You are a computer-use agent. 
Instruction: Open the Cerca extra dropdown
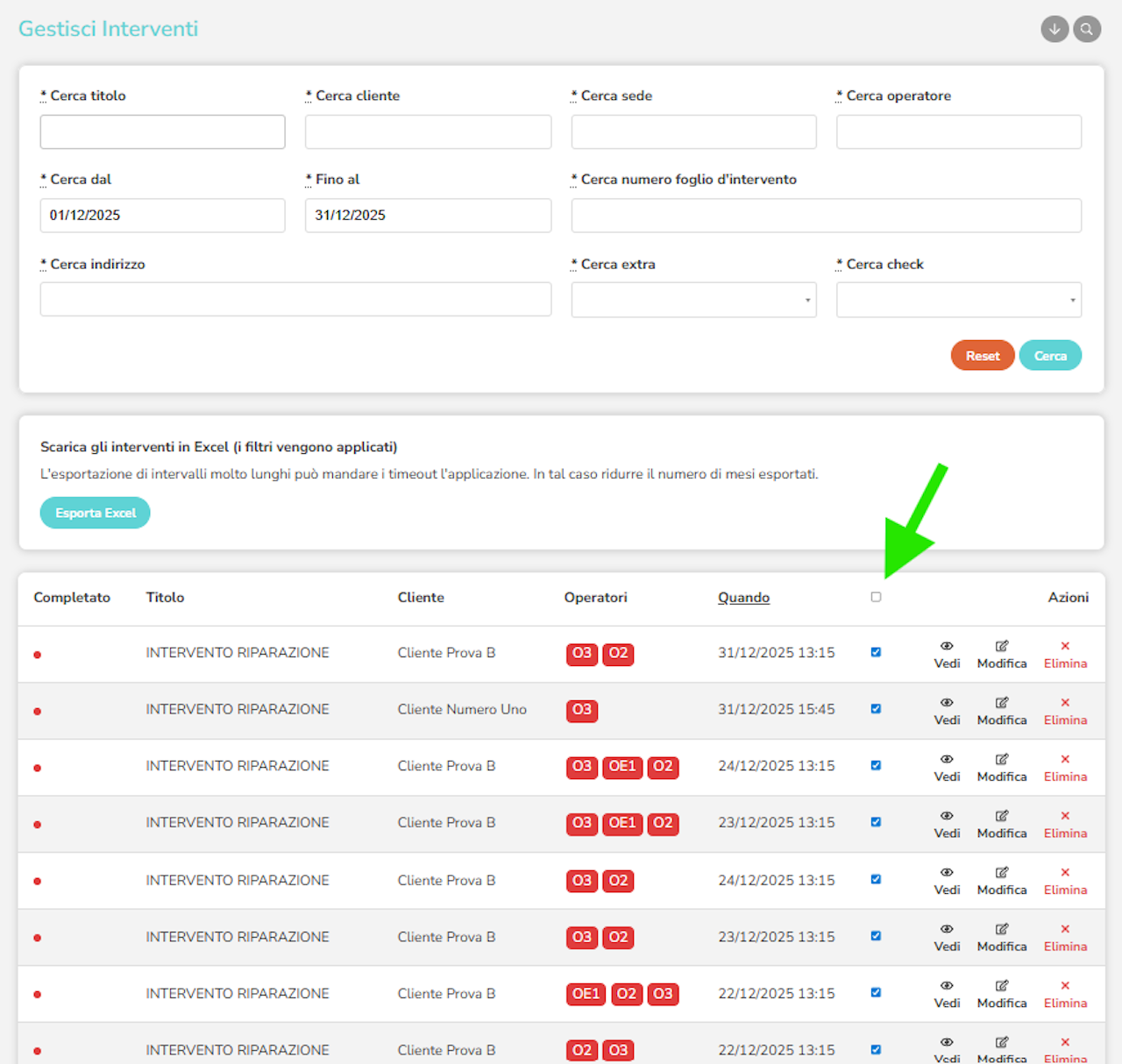pos(693,300)
